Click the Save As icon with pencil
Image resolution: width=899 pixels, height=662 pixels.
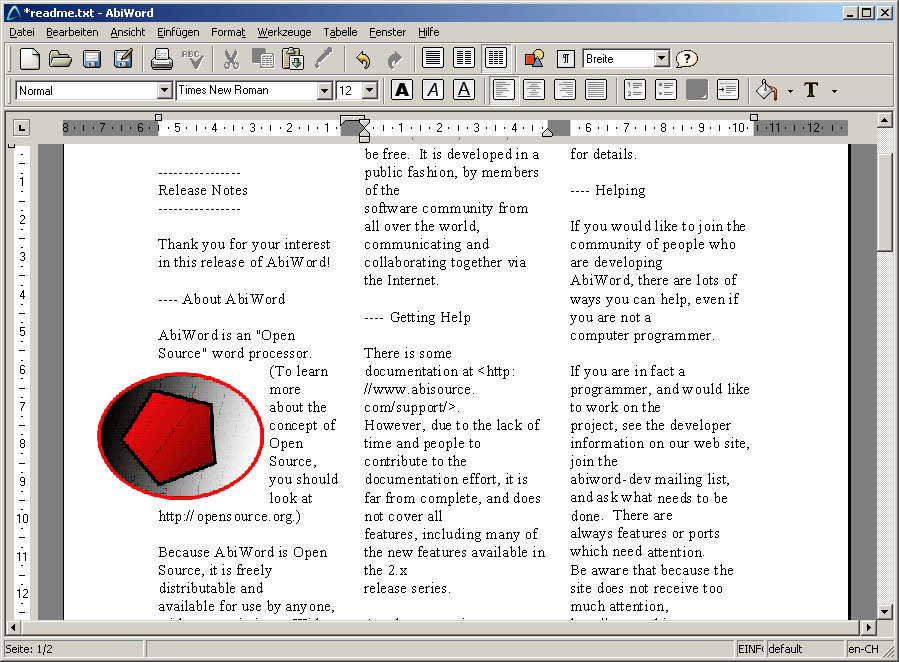(123, 58)
